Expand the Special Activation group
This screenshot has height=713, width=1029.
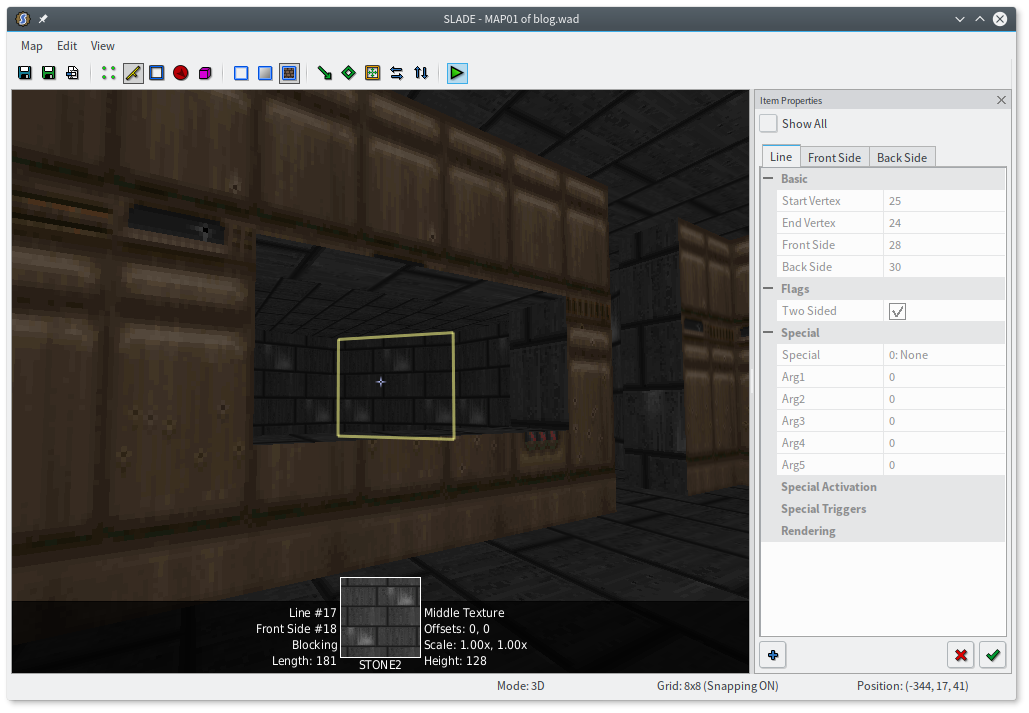point(828,487)
